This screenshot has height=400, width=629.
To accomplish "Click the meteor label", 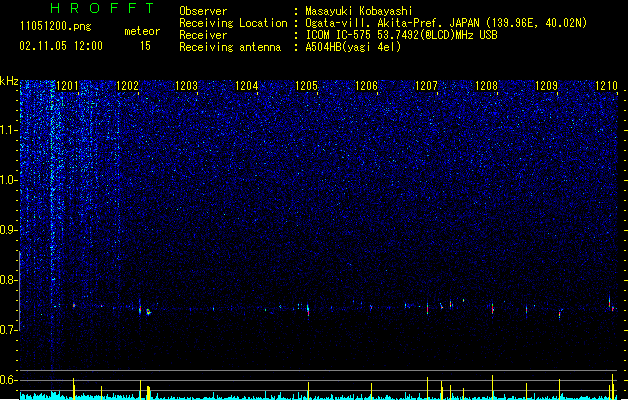I will click(142, 31).
